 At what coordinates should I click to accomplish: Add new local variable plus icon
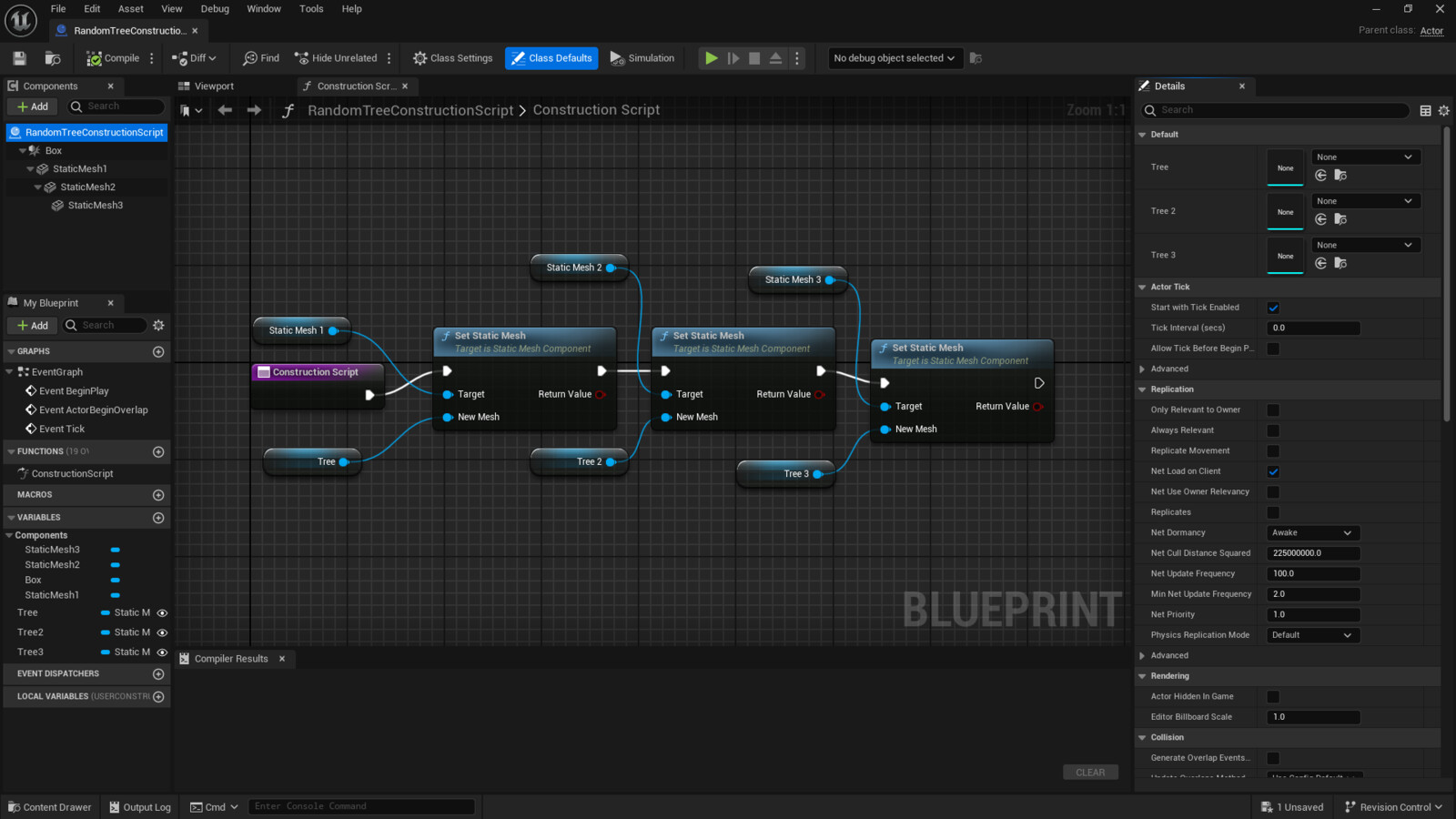tap(158, 697)
